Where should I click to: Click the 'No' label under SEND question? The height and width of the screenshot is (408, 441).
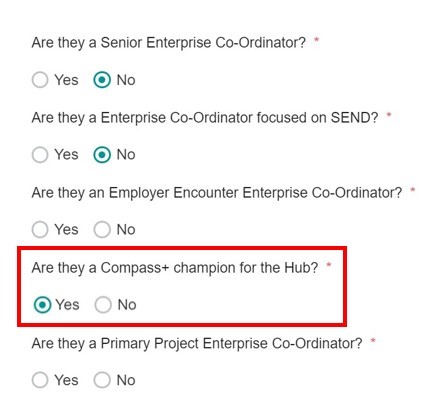(x=126, y=155)
